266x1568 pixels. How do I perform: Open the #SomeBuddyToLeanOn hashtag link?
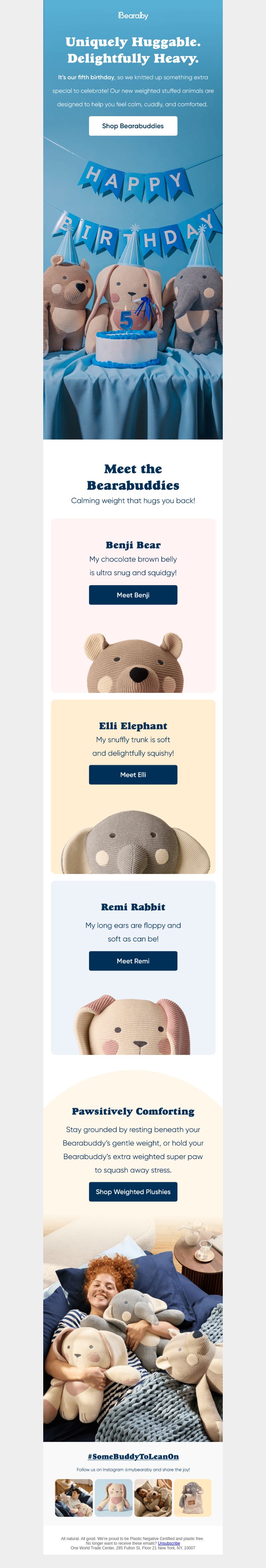133,1456
